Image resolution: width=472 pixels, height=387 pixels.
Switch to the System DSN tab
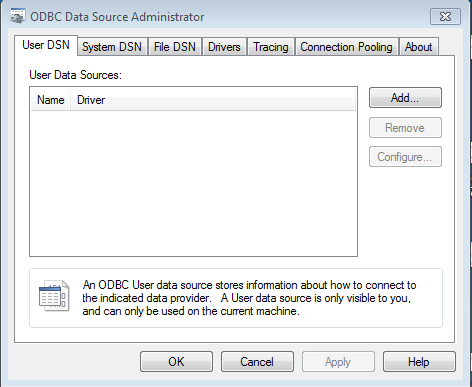point(112,47)
